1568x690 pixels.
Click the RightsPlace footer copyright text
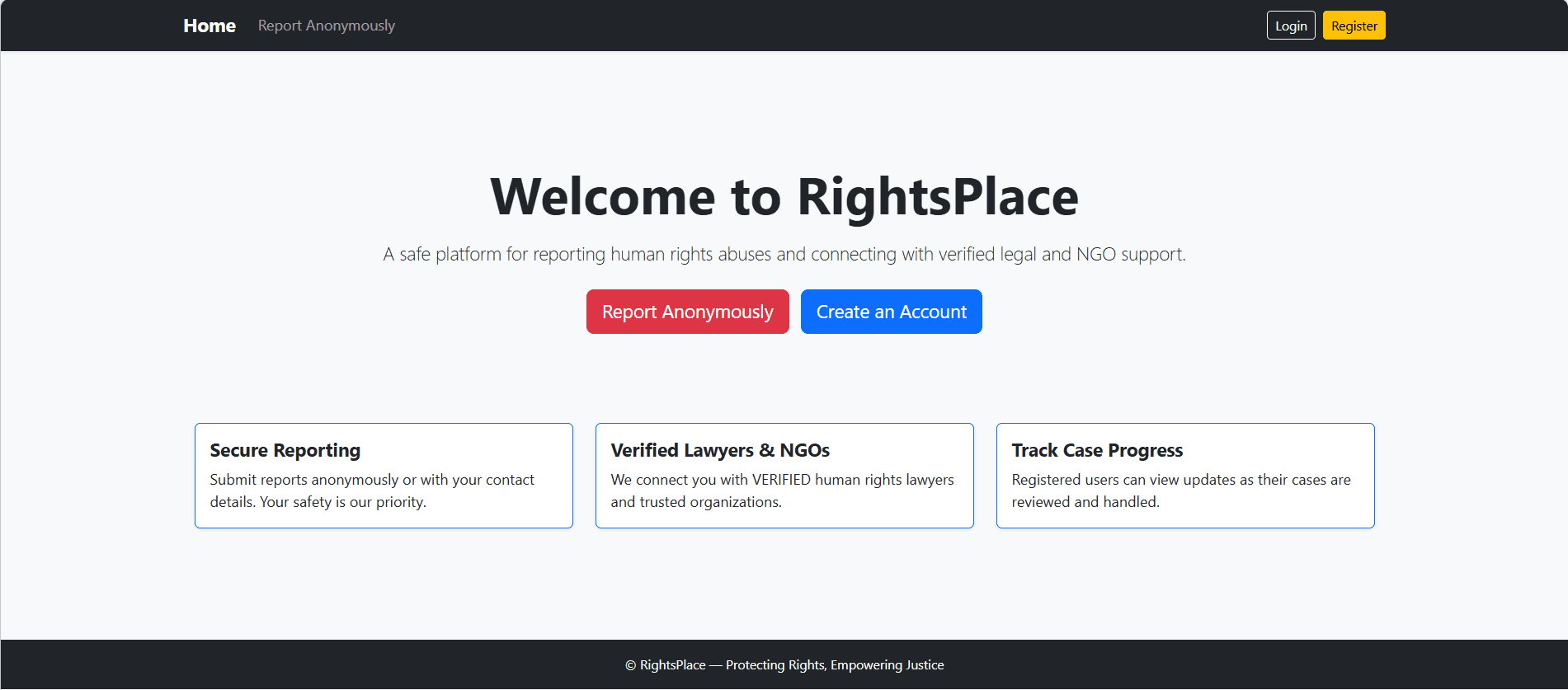pyautogui.click(x=784, y=665)
